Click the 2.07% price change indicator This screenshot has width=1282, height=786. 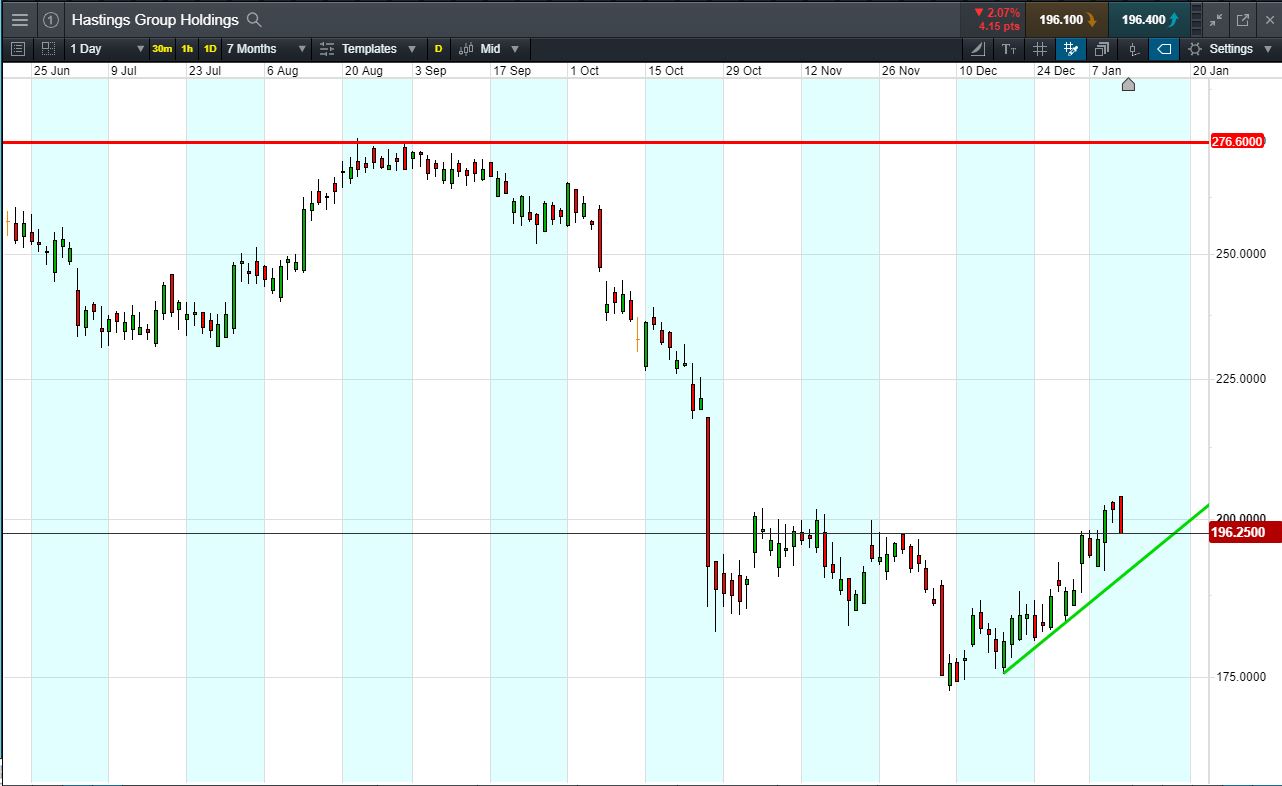click(997, 13)
